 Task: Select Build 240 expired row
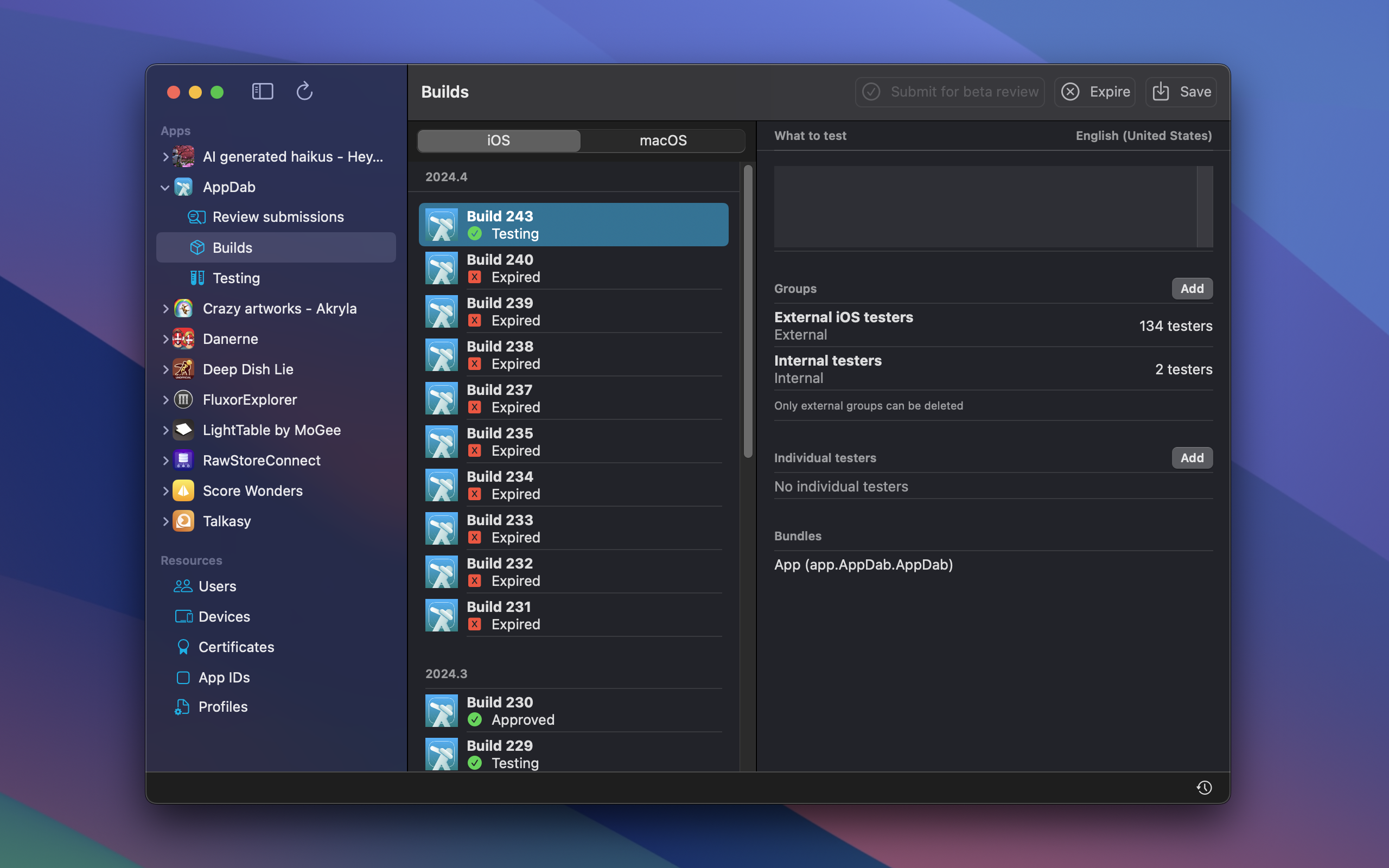[573, 268]
